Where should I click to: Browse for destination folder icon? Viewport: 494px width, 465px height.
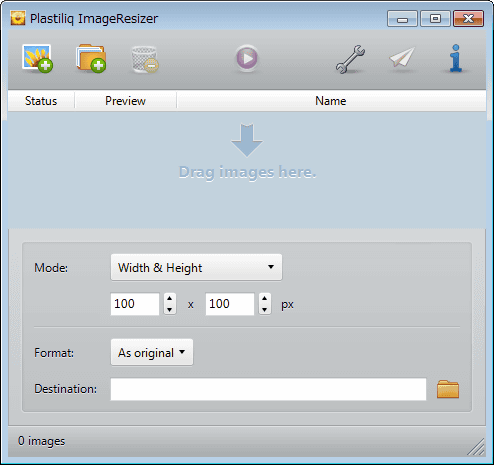448,389
